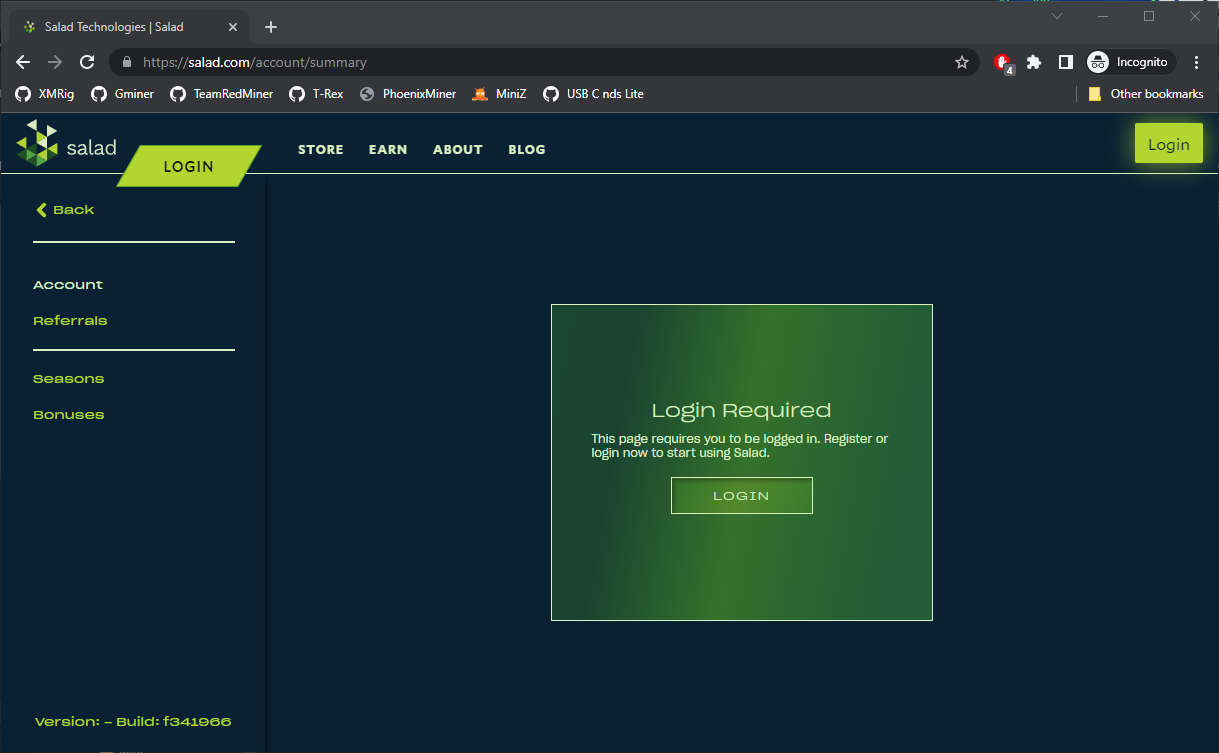The image size is (1219, 753).
Task: Click LOGIN button in Login Required box
Action: (x=741, y=496)
